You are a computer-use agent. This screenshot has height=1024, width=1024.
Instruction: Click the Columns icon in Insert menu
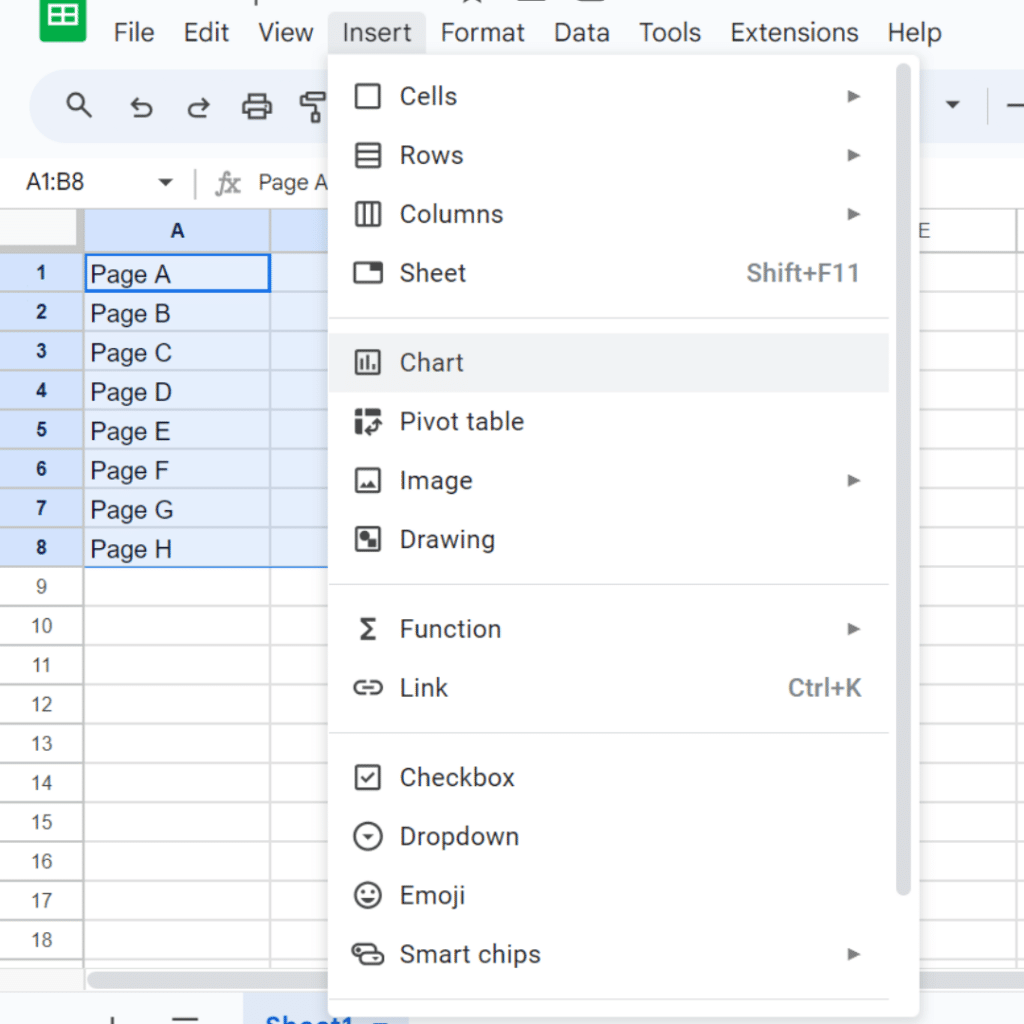pyautogui.click(x=368, y=214)
